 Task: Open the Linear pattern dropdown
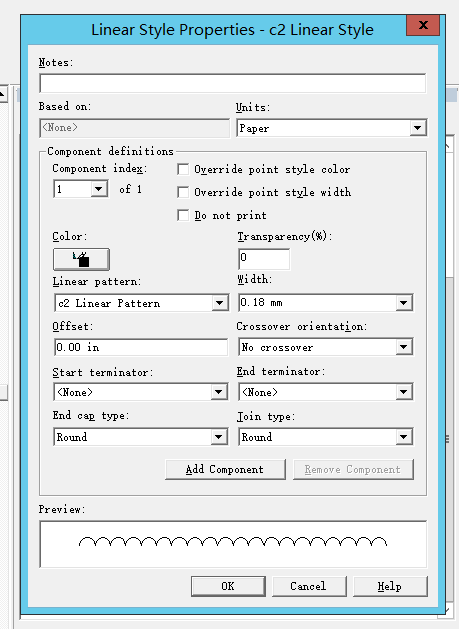pyautogui.click(x=141, y=303)
